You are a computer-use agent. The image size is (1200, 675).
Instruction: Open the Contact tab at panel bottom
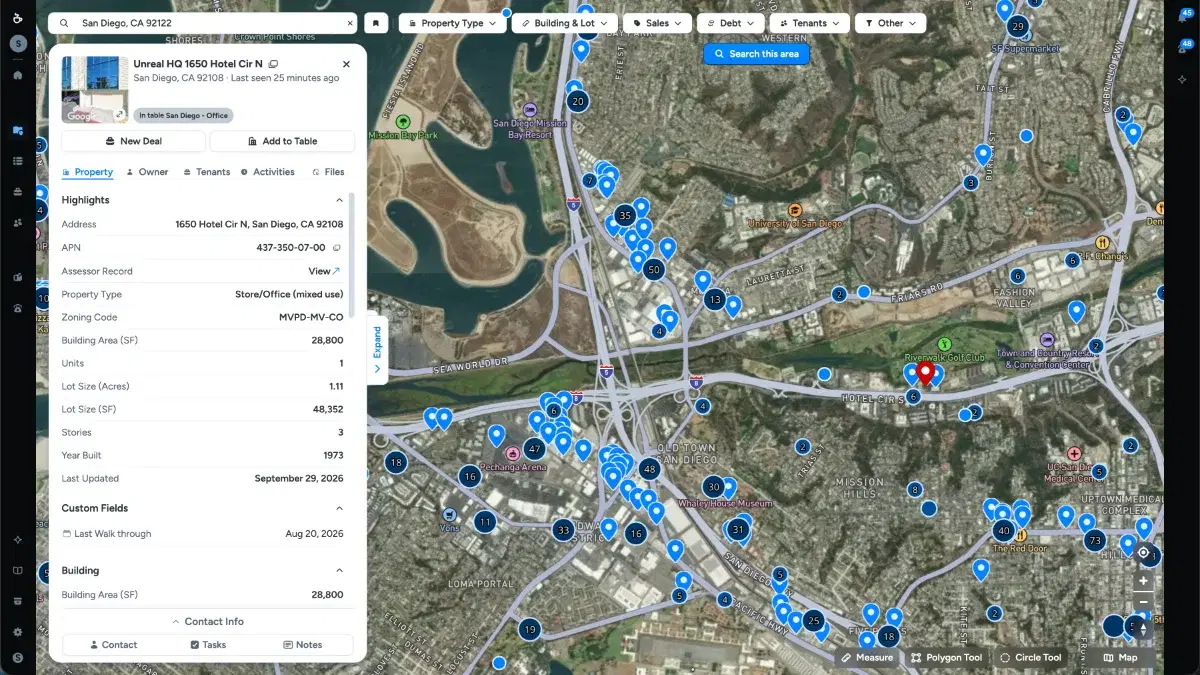[112, 645]
